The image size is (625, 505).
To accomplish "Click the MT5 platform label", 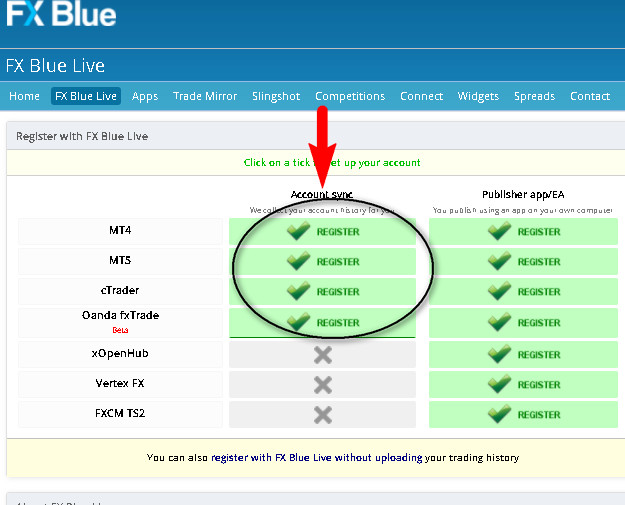I will pyautogui.click(x=120, y=260).
